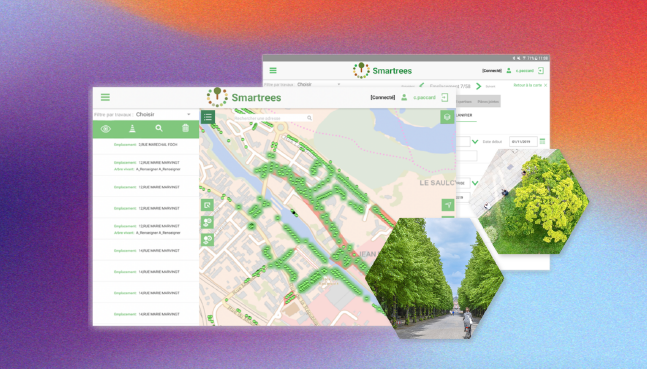Click the log out icon beside c.paccard
Image resolution: width=647 pixels, height=369 pixels.
[444, 97]
